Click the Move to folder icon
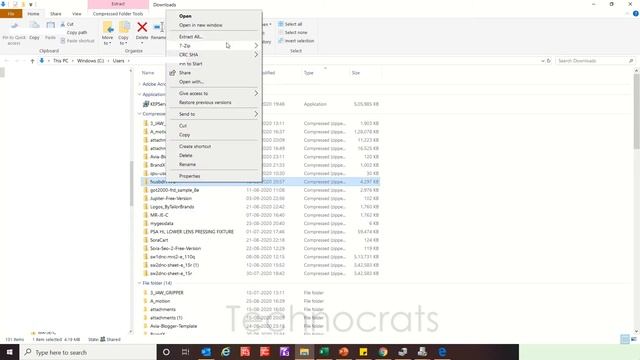This screenshot has height=360, width=640. (x=108, y=27)
